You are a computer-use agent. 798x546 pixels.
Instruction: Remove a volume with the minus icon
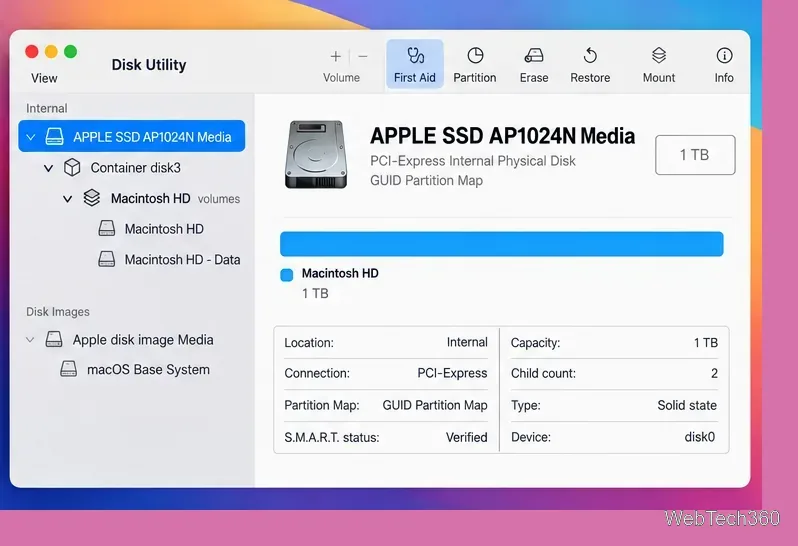pos(363,56)
